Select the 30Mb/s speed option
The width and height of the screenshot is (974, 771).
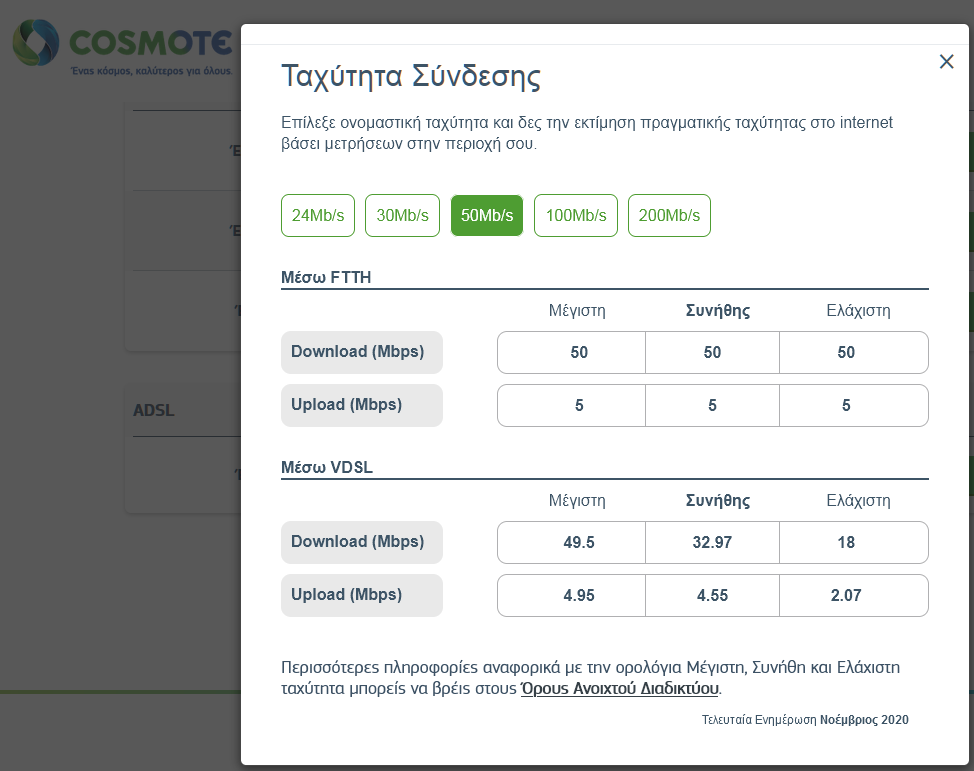tap(402, 216)
